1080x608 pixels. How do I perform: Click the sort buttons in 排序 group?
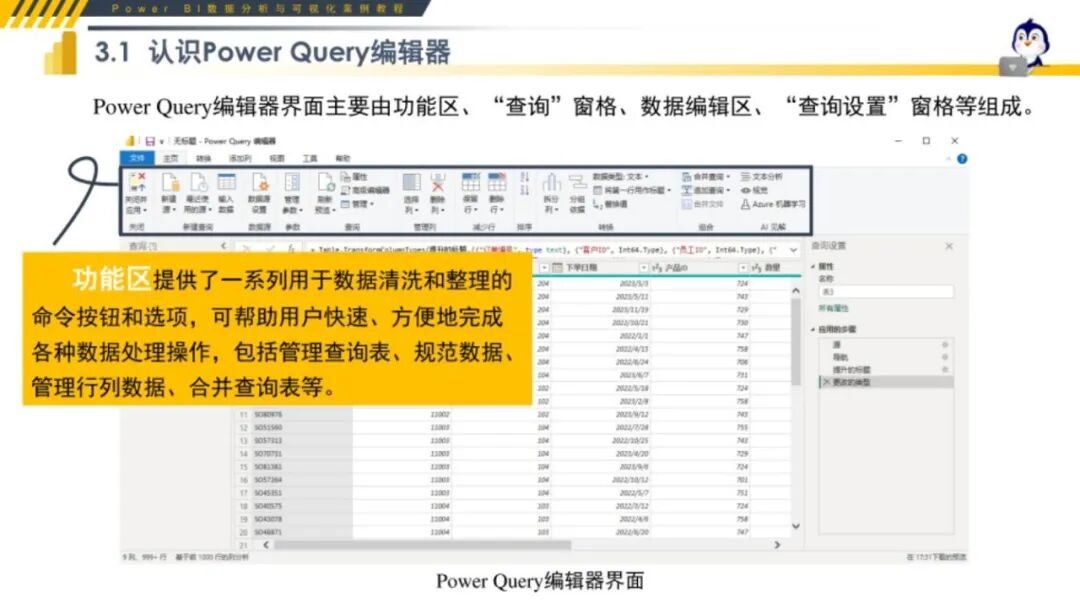tap(525, 184)
